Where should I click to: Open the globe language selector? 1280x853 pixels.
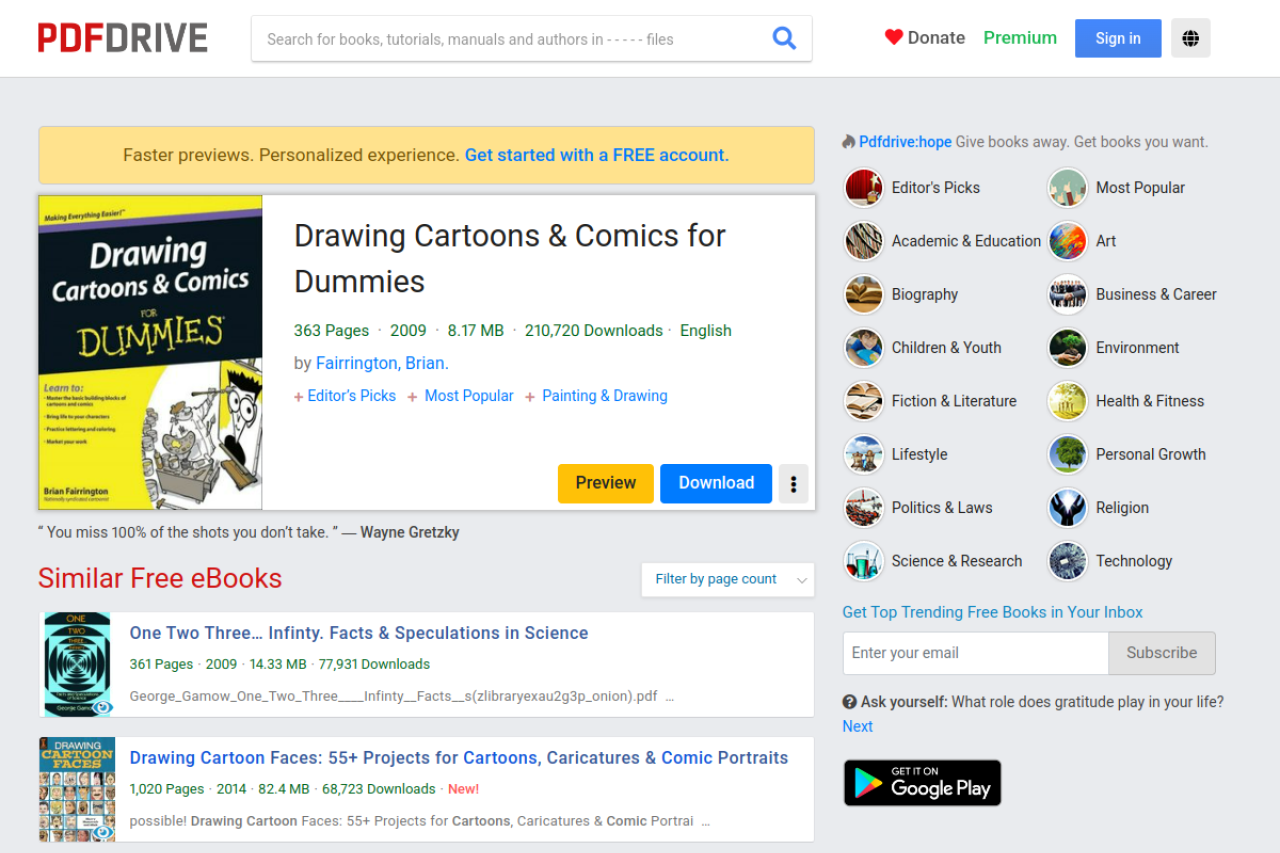tap(1190, 38)
